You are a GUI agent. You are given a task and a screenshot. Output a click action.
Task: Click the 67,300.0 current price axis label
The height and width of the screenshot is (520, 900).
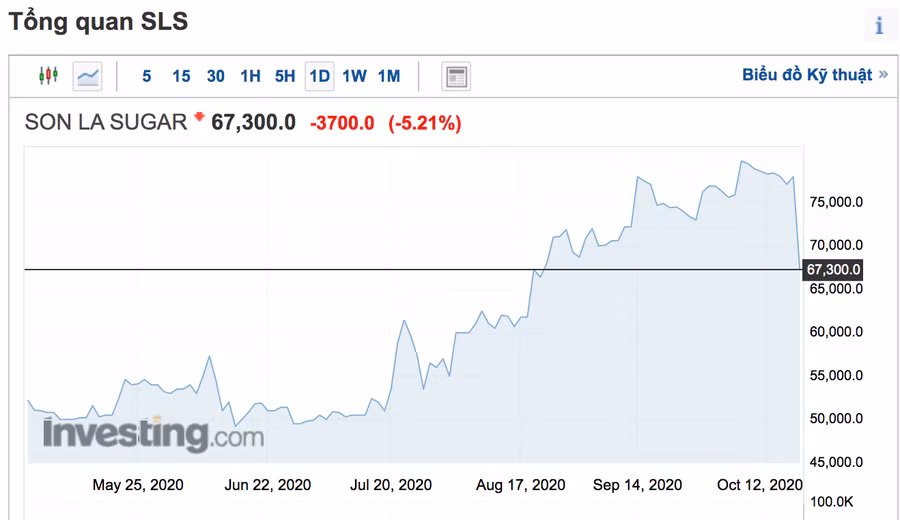tap(832, 270)
